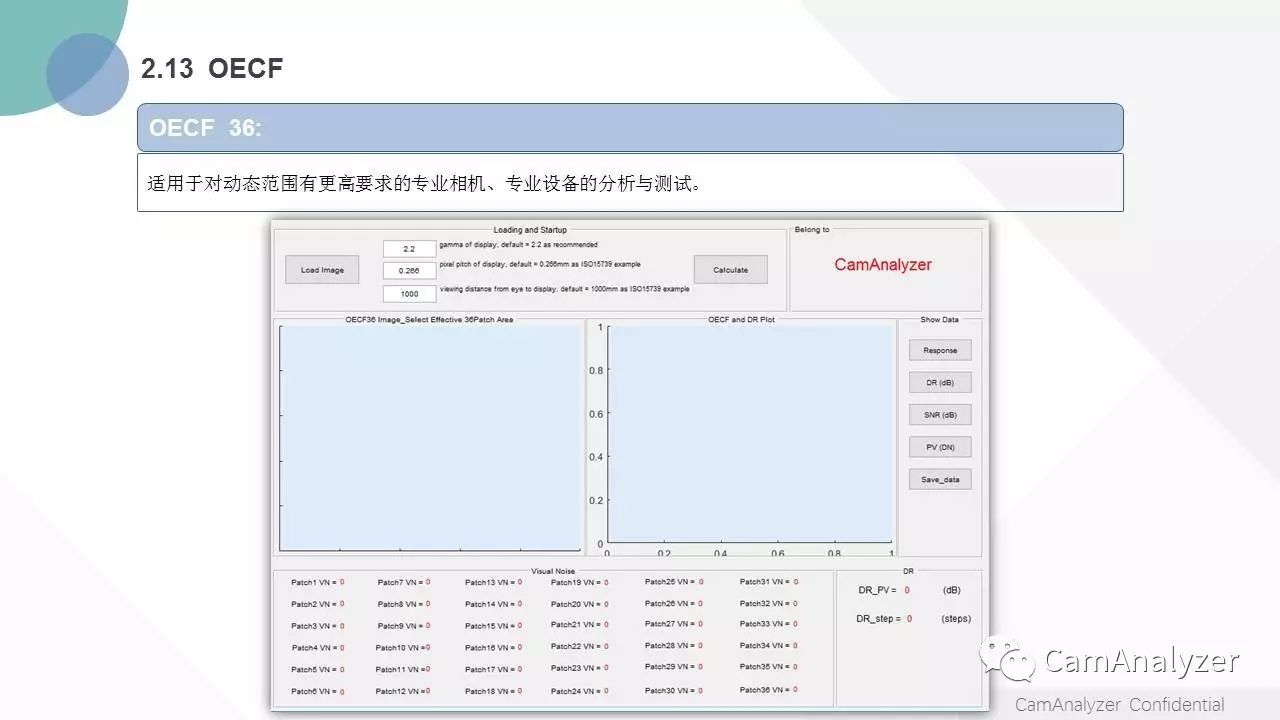Image resolution: width=1280 pixels, height=720 pixels.
Task: Select the Patch24 VN value
Action: click(x=605, y=690)
